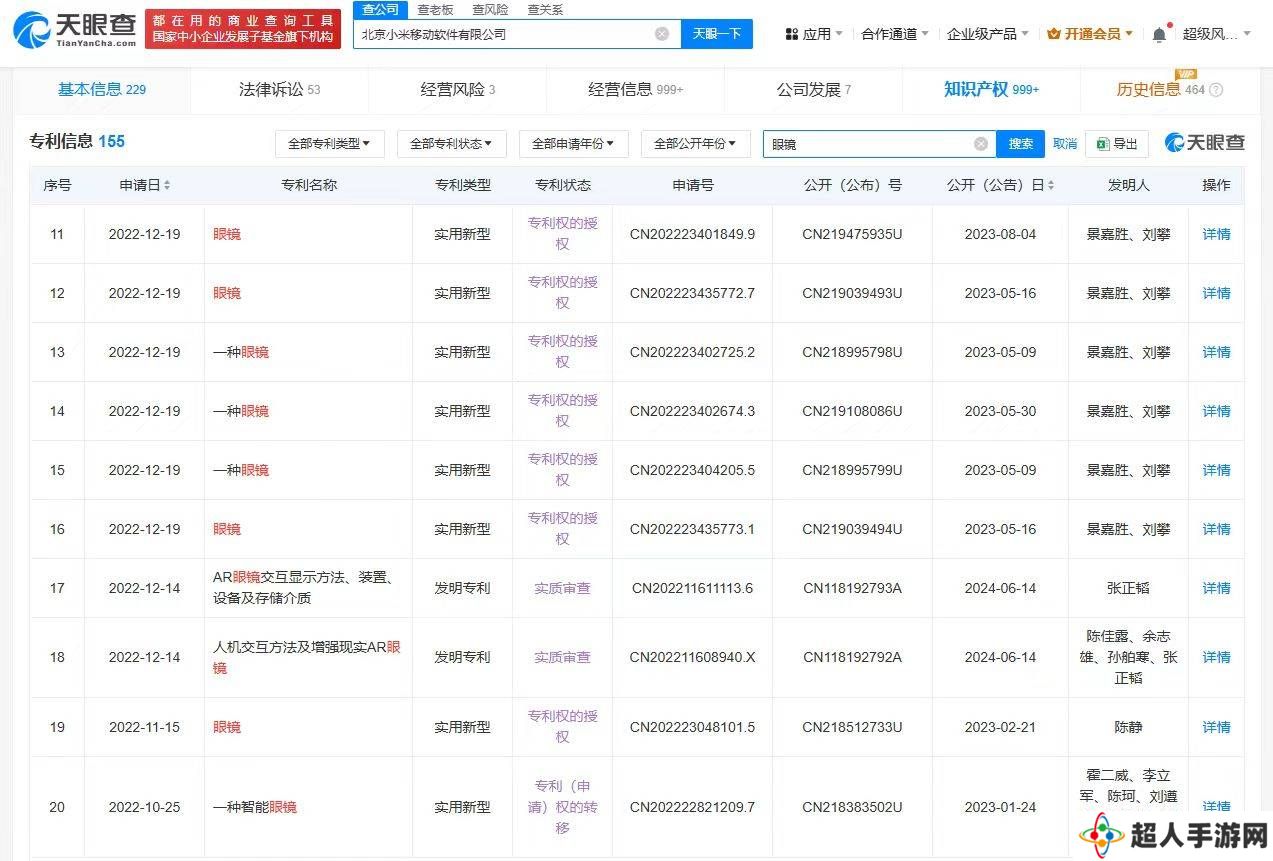Click the 专利信息 155 heading

pos(77,142)
